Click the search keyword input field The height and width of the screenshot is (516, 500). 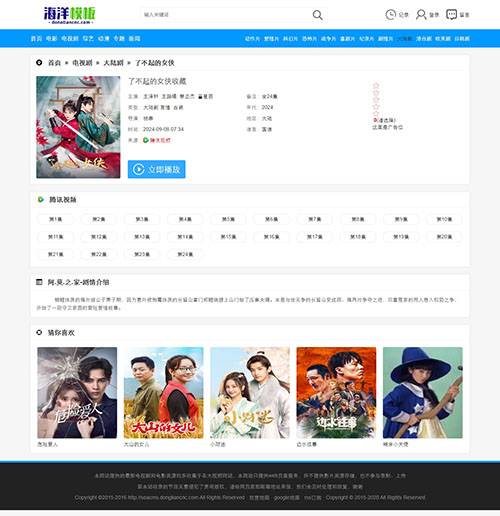tap(225, 15)
